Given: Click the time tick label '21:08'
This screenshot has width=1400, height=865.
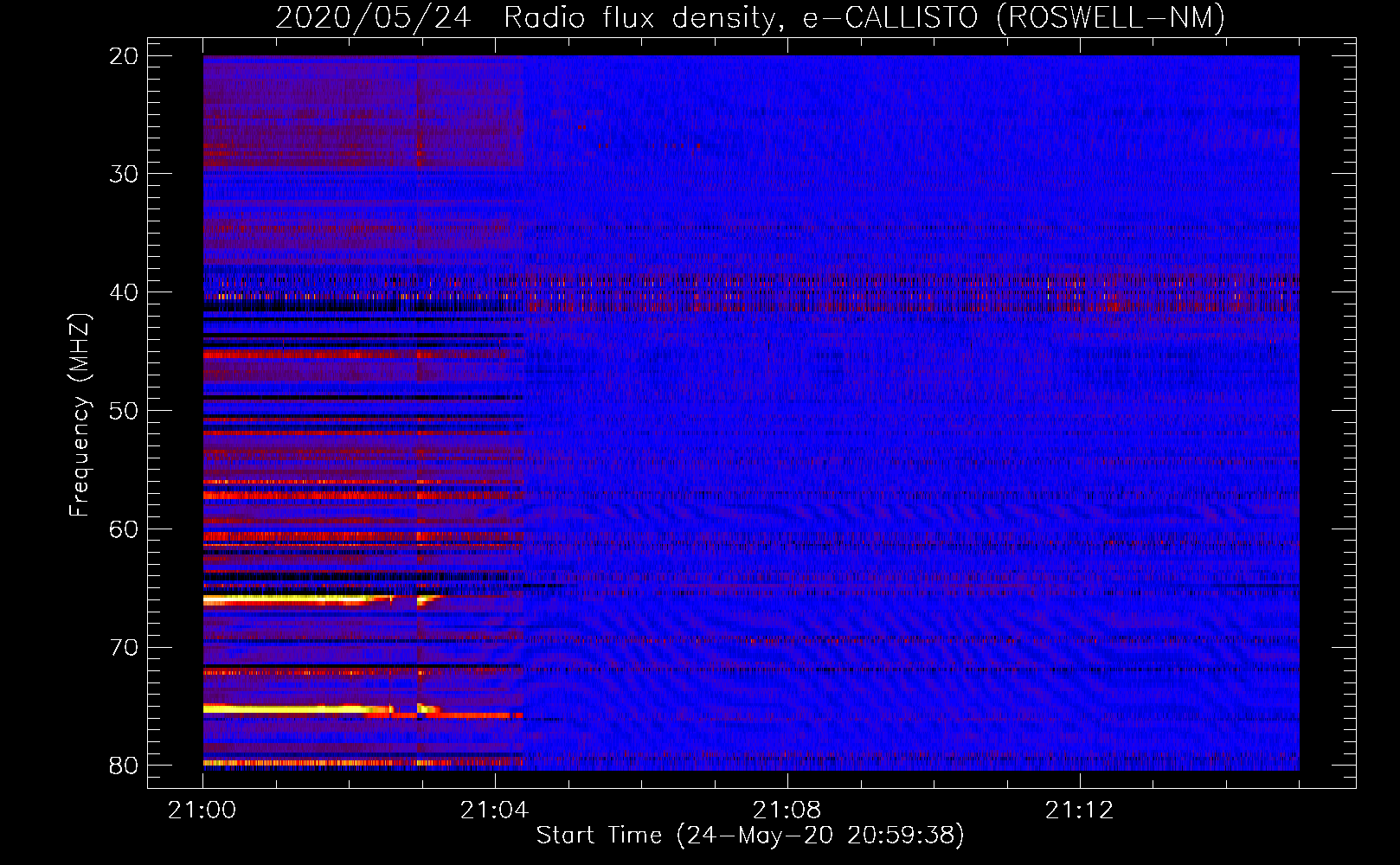Looking at the screenshot, I should click(x=787, y=811).
